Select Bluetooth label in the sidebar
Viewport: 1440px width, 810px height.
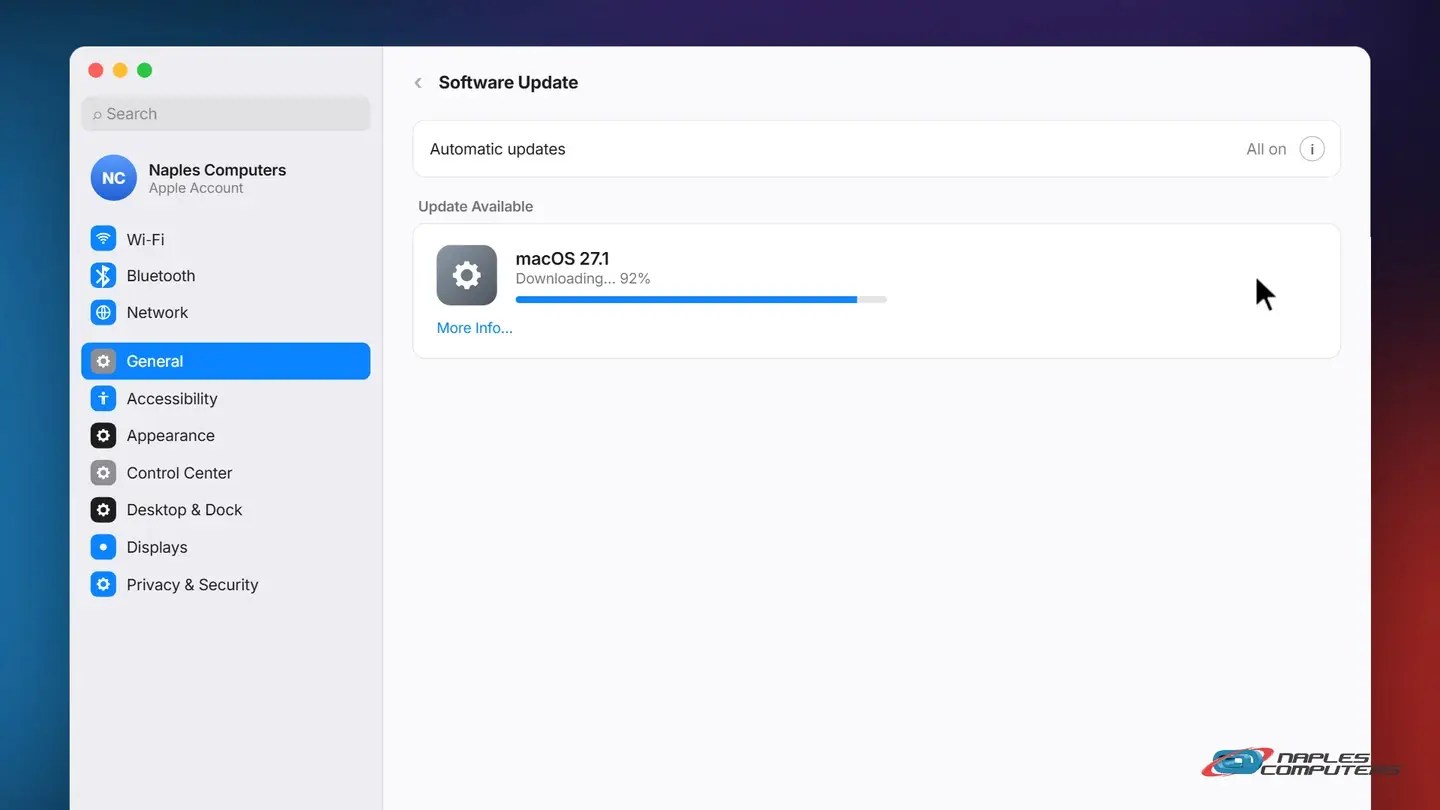point(161,276)
